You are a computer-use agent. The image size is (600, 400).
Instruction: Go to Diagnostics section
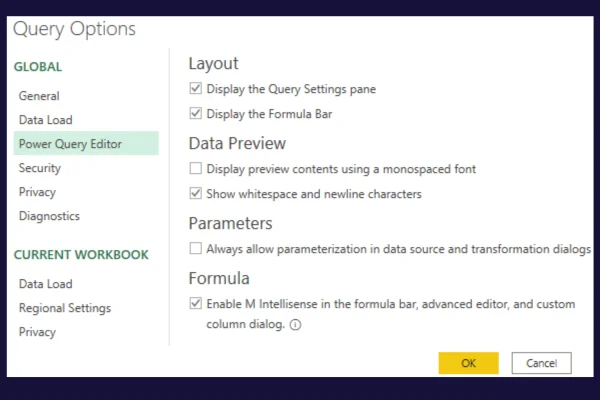49,216
